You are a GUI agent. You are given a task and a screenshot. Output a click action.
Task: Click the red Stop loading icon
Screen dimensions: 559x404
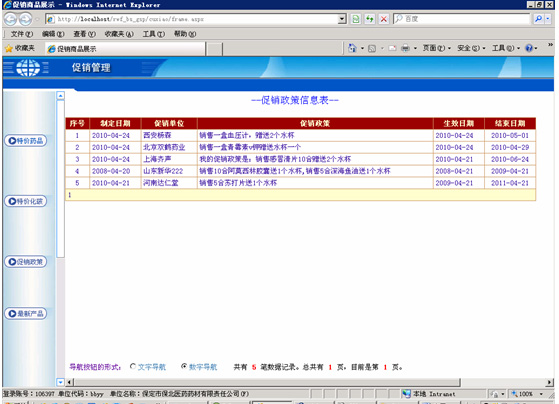pyautogui.click(x=384, y=19)
